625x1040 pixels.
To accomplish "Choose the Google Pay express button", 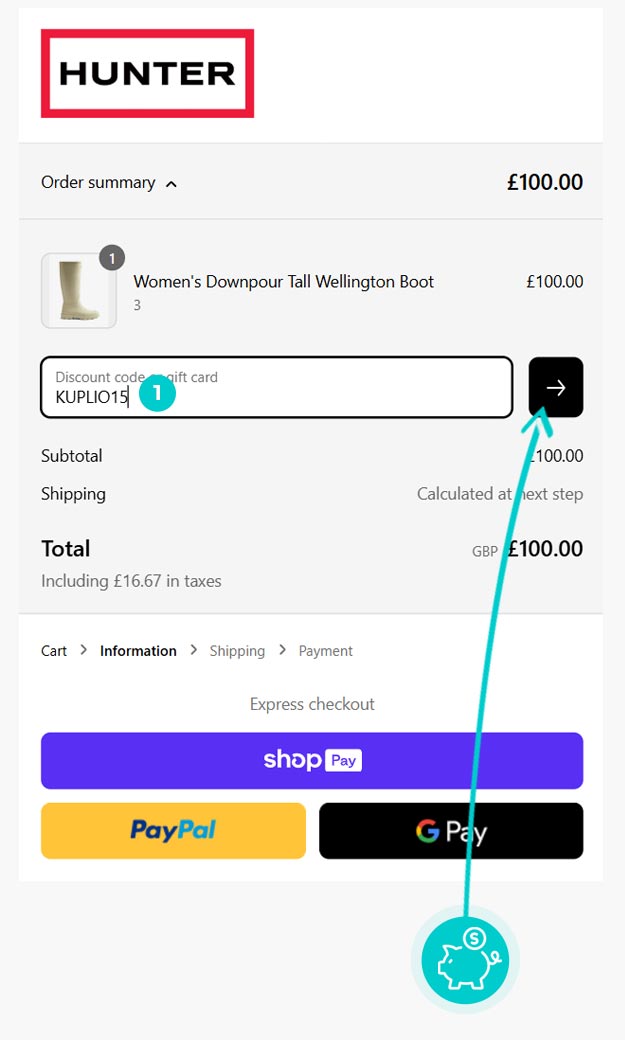I will pos(451,831).
